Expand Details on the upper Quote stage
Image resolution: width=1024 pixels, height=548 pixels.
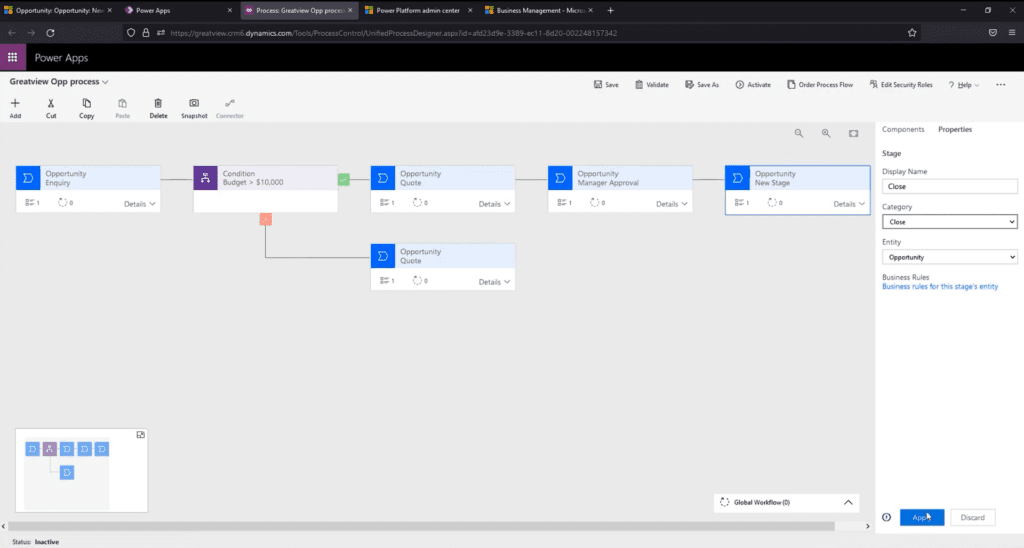pyautogui.click(x=494, y=204)
